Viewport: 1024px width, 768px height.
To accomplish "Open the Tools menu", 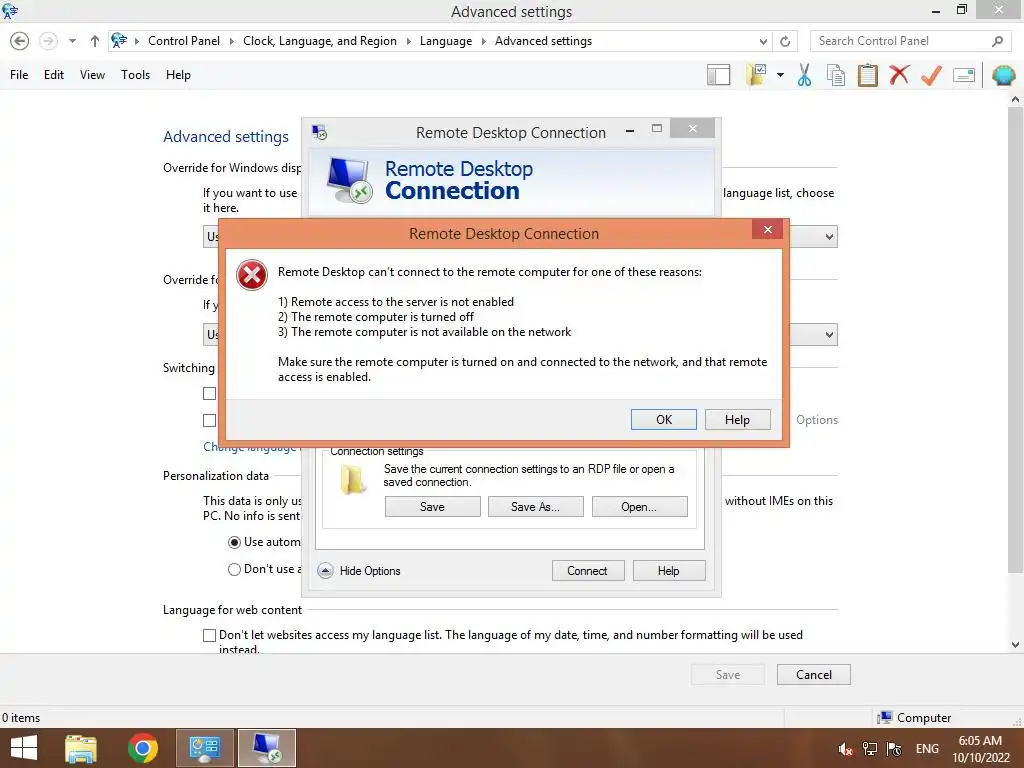I will pos(135,75).
